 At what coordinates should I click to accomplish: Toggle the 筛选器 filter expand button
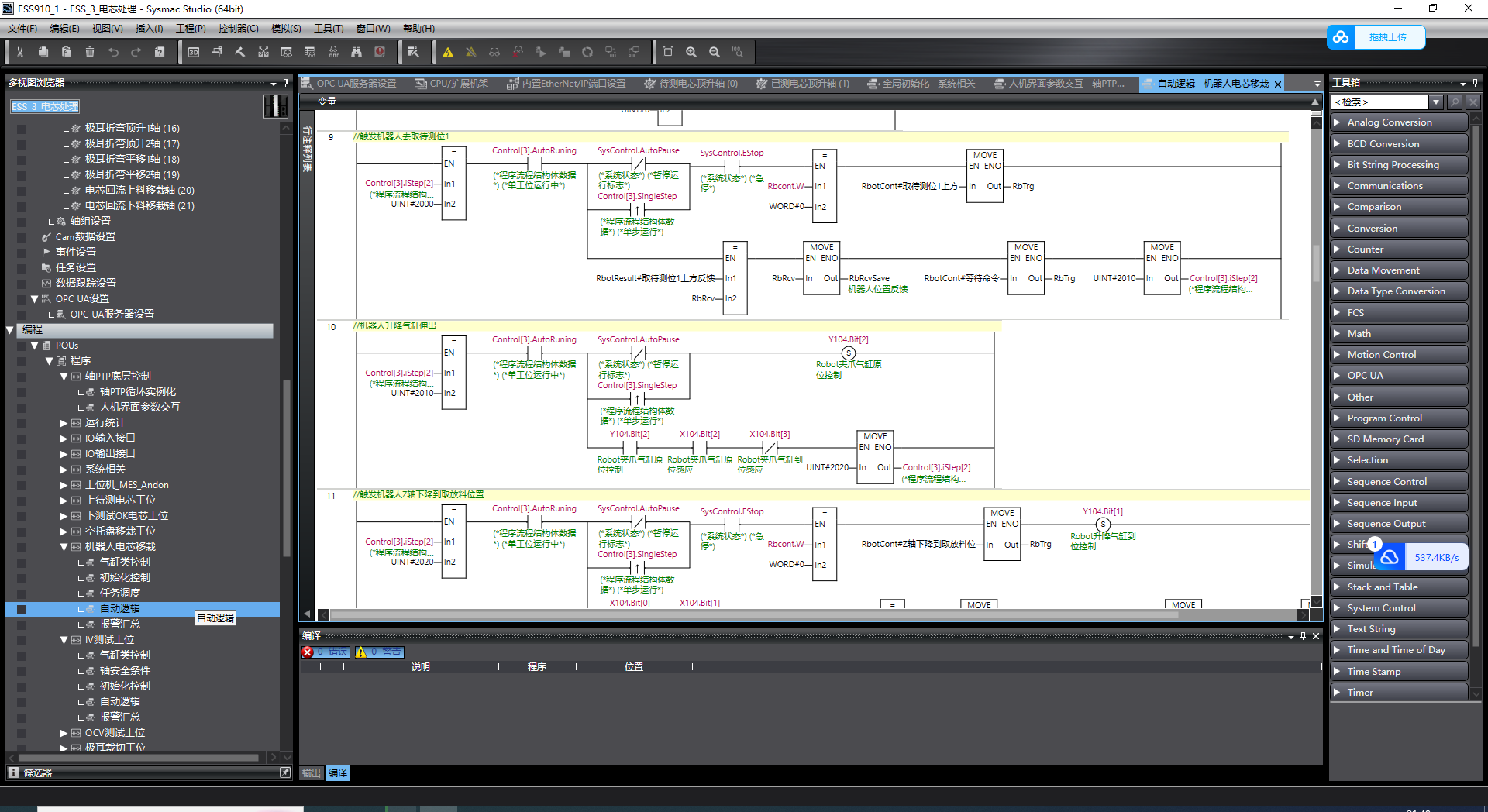point(285,772)
